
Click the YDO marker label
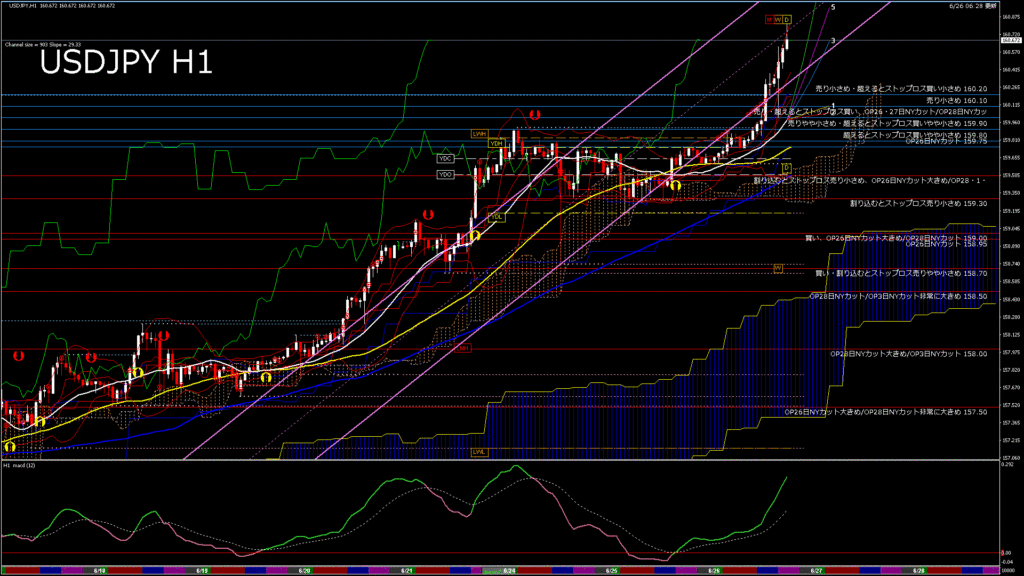click(445, 175)
